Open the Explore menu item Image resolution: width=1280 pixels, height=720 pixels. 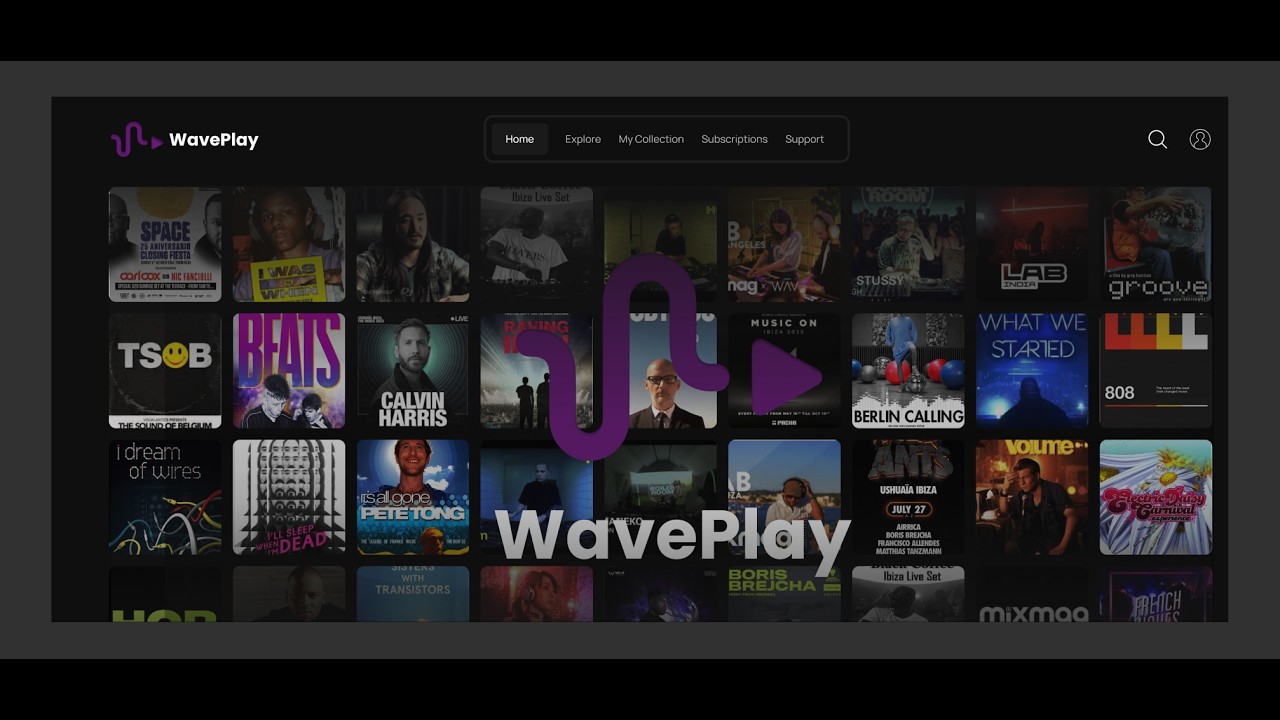(583, 139)
